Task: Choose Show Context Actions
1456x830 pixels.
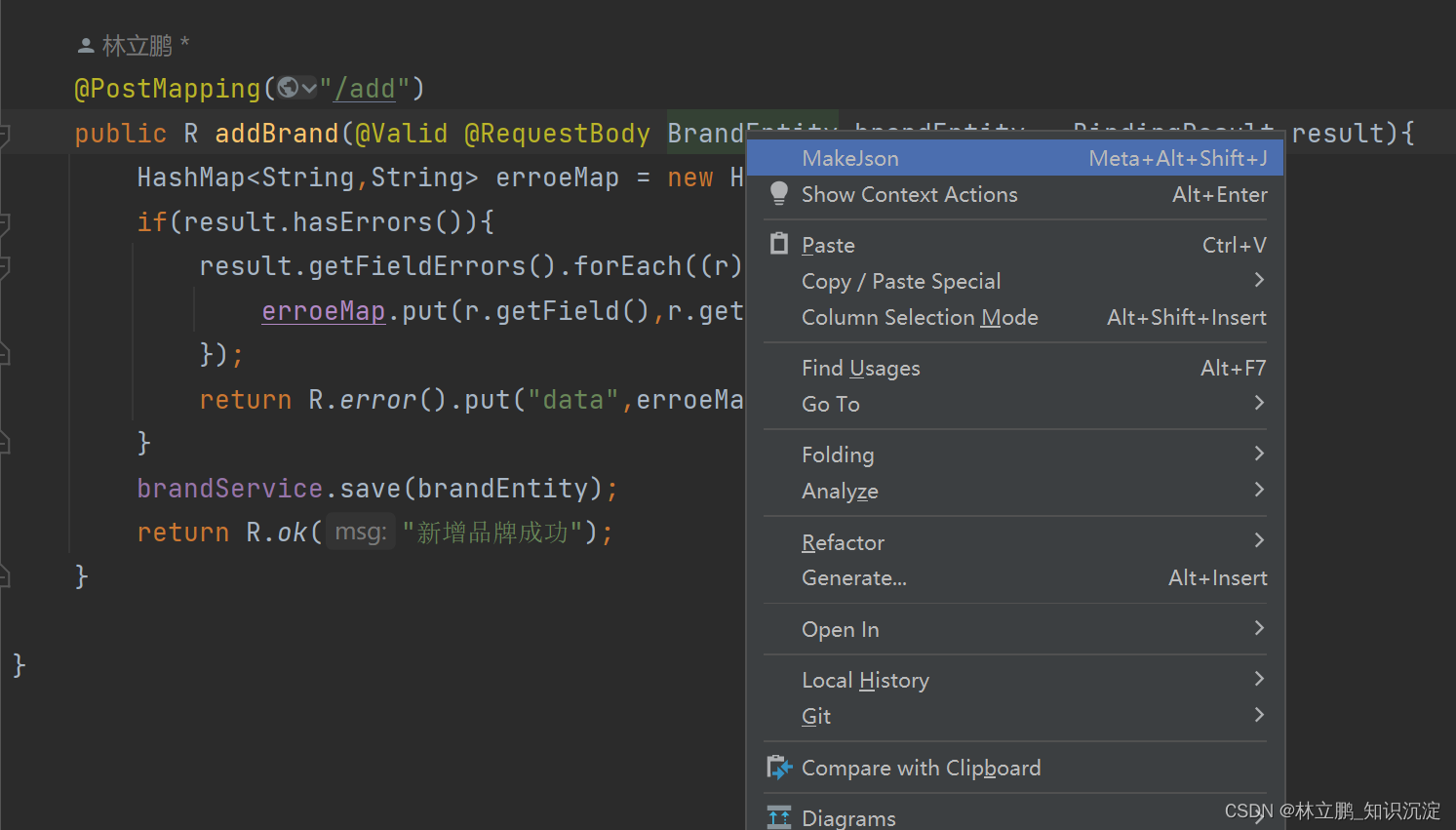Action: [x=1014, y=194]
